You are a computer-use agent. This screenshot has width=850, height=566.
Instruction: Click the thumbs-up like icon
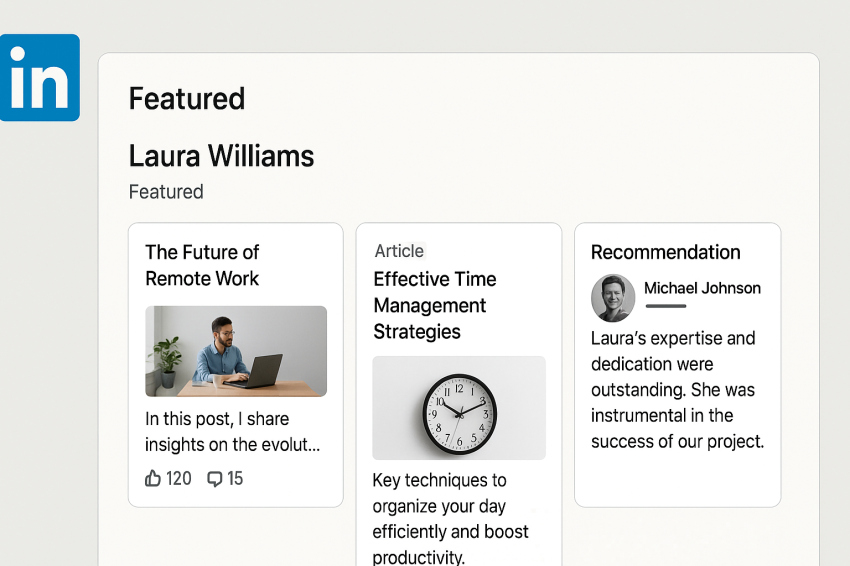point(153,479)
